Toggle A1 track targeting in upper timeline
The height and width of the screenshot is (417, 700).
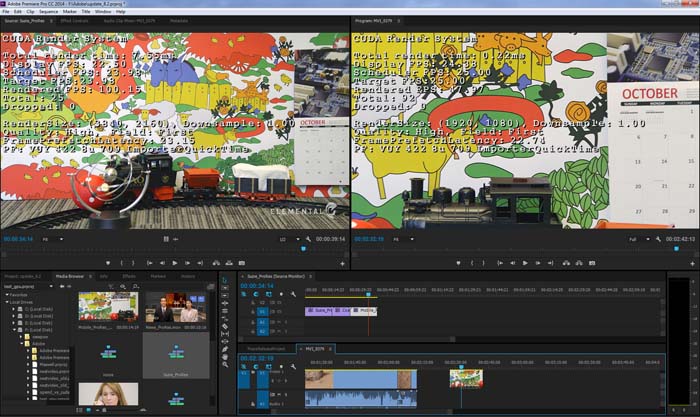pos(262,322)
